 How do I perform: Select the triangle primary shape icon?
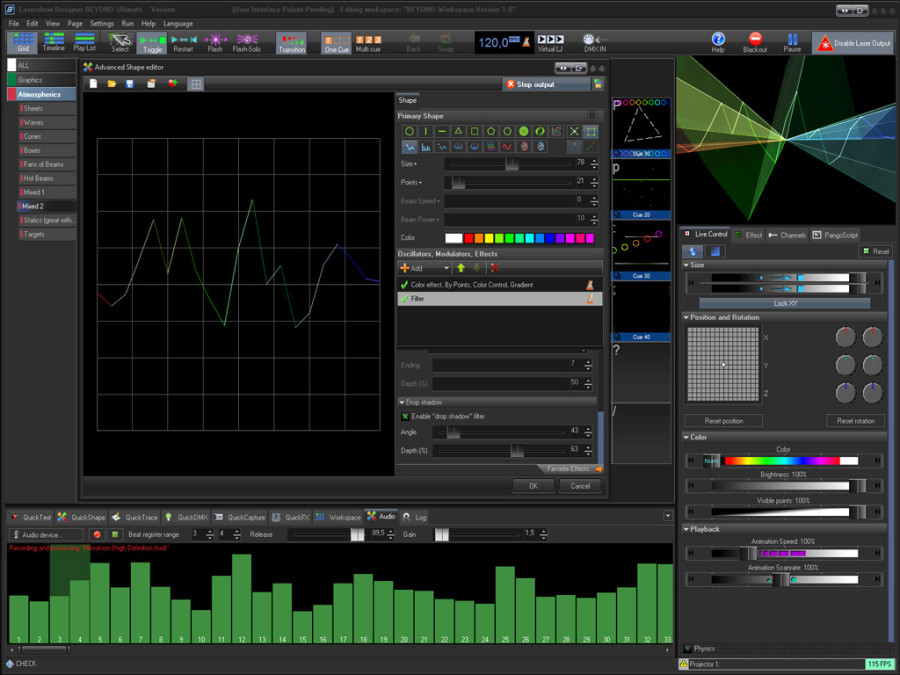[458, 131]
